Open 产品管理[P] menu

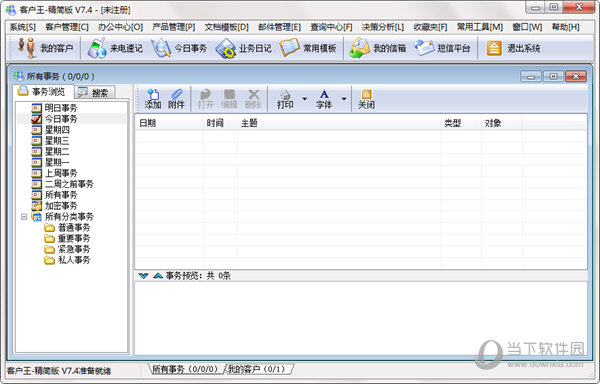point(174,27)
